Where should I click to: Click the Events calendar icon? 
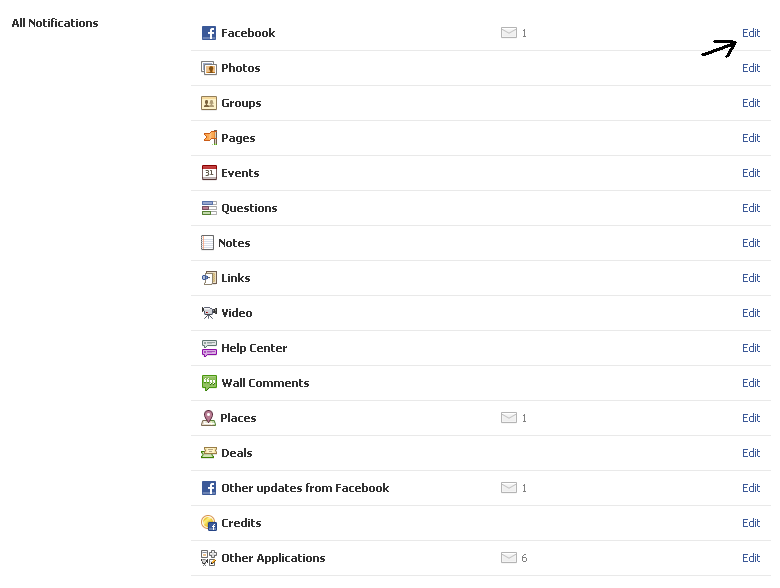208,173
